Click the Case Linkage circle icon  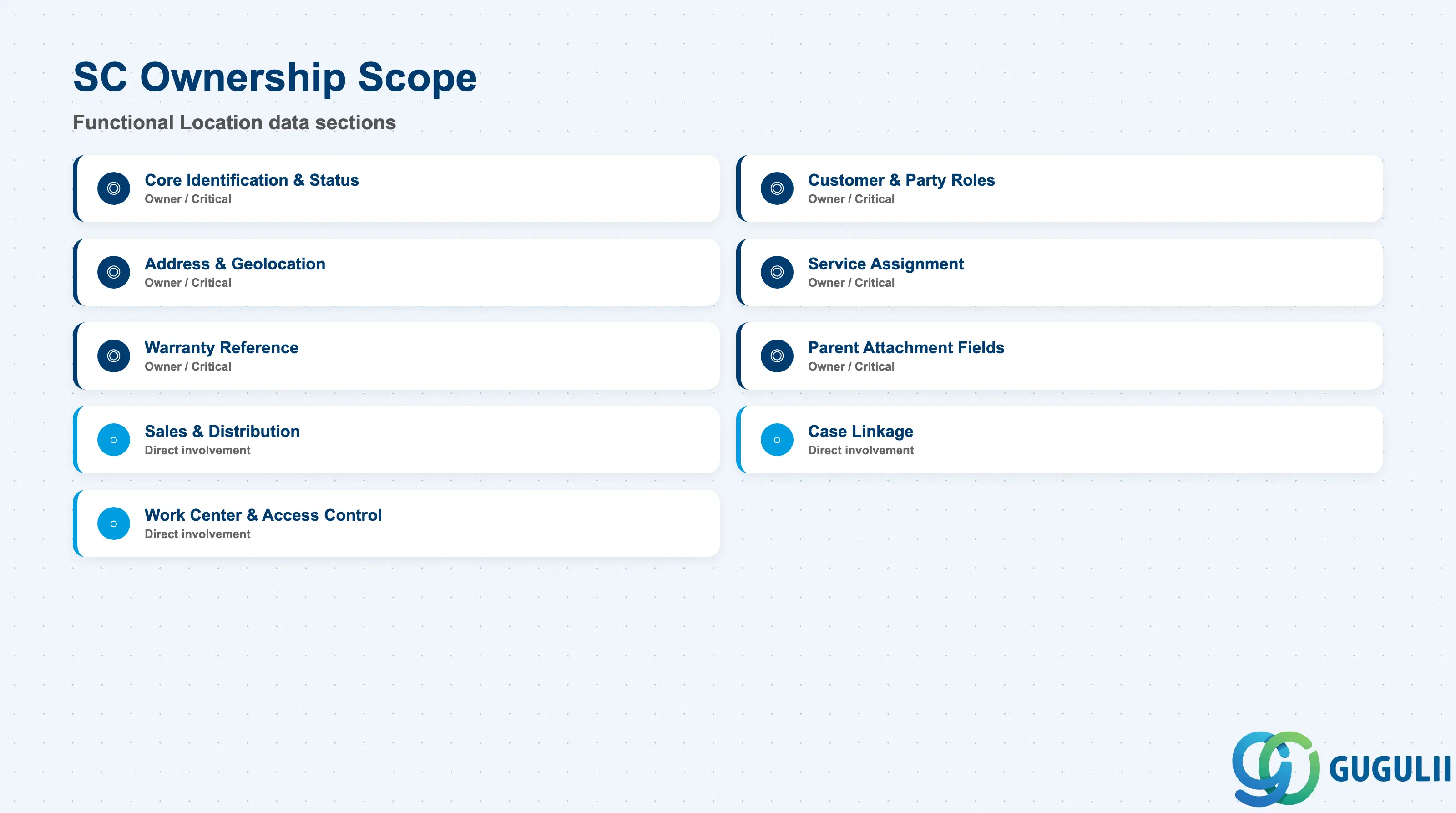point(777,440)
